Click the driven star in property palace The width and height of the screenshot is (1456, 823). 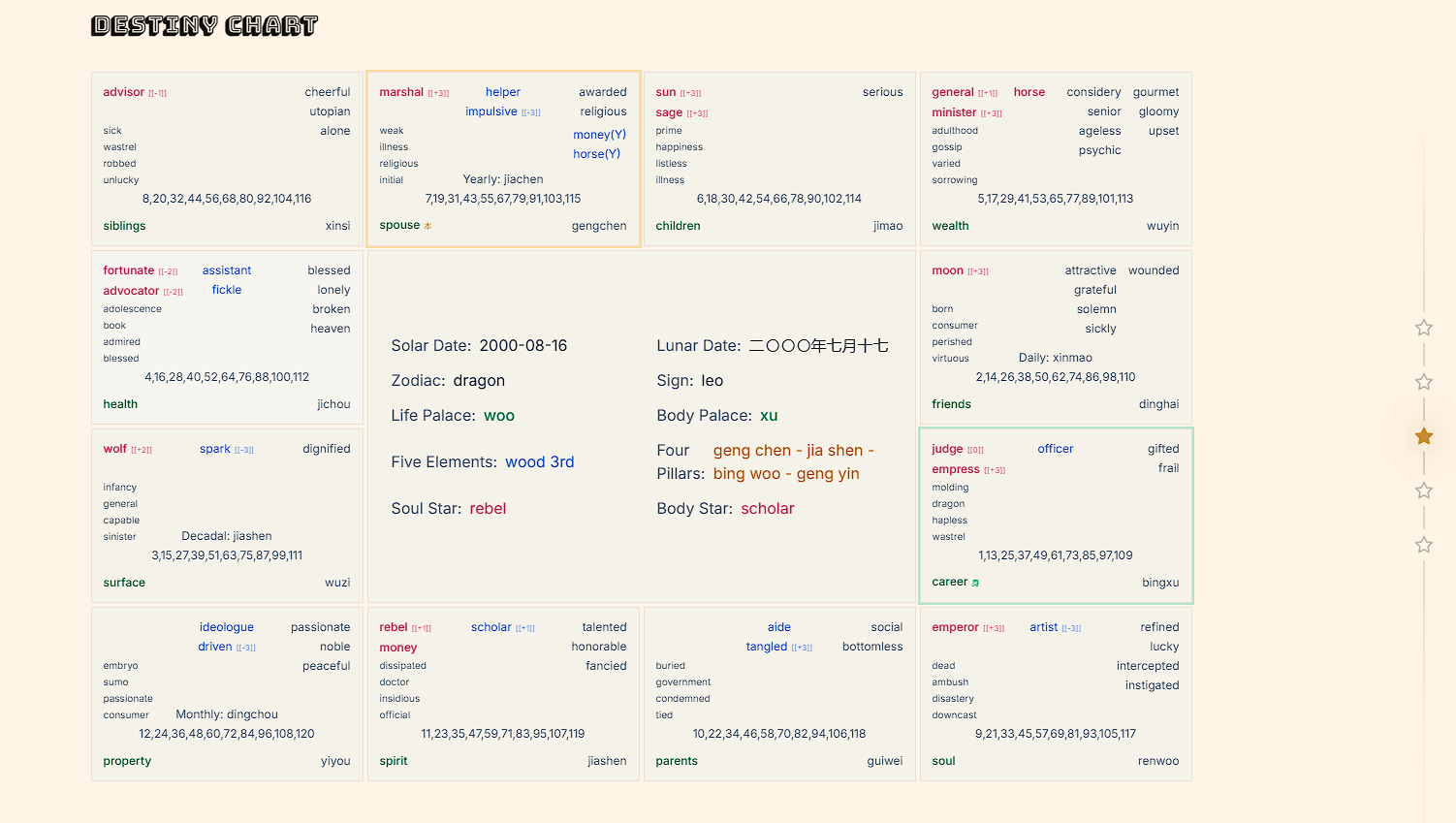coord(215,647)
